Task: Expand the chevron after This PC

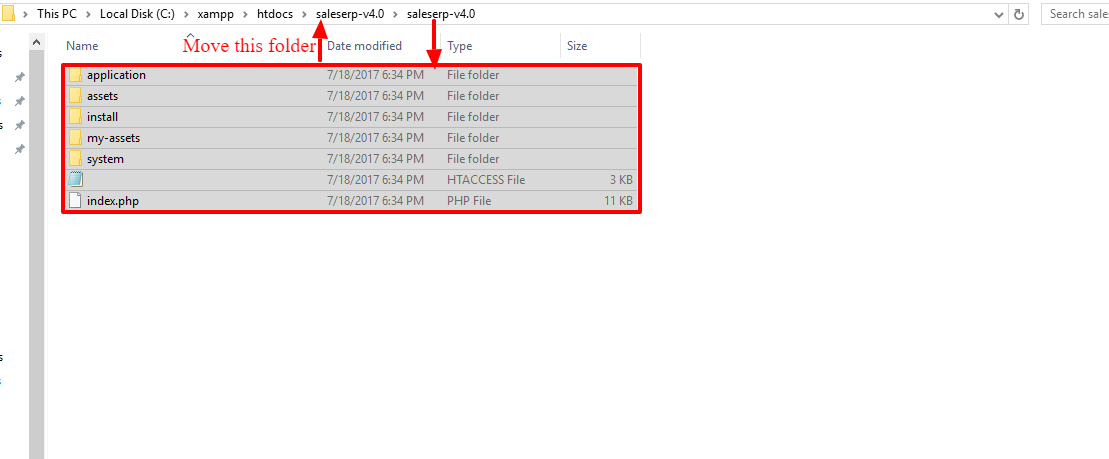Action: (x=88, y=14)
